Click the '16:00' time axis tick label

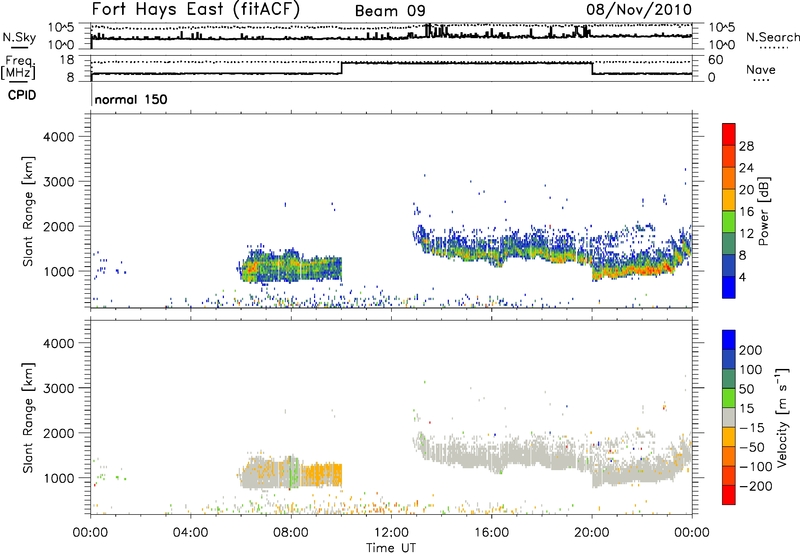pyautogui.click(x=491, y=533)
